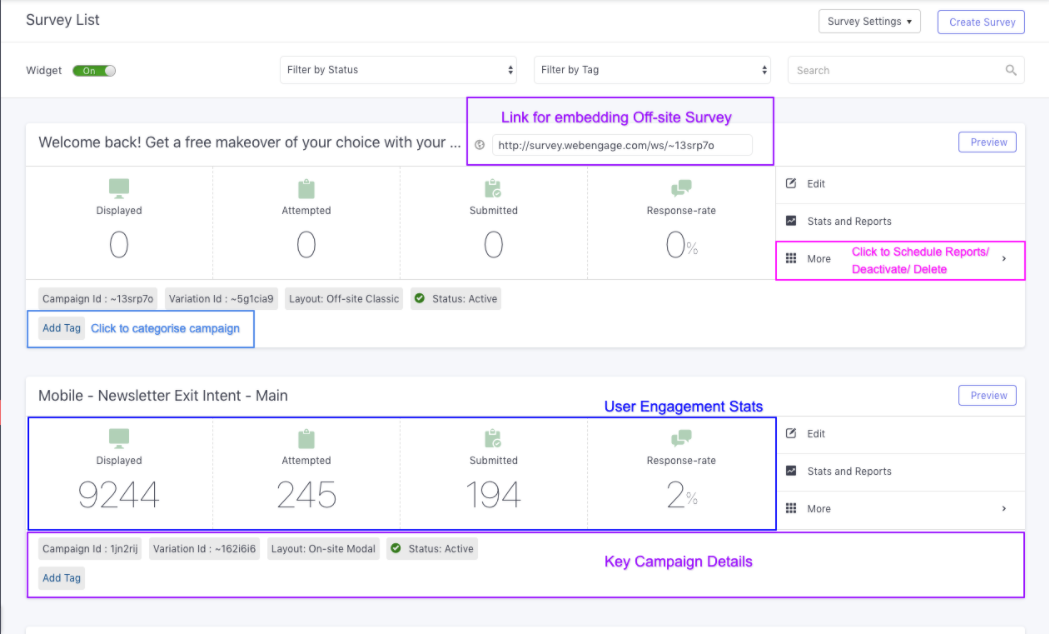The image size is (1049, 634).
Task: Click the Variation Id : ~162i6i6 label
Action: click(204, 549)
